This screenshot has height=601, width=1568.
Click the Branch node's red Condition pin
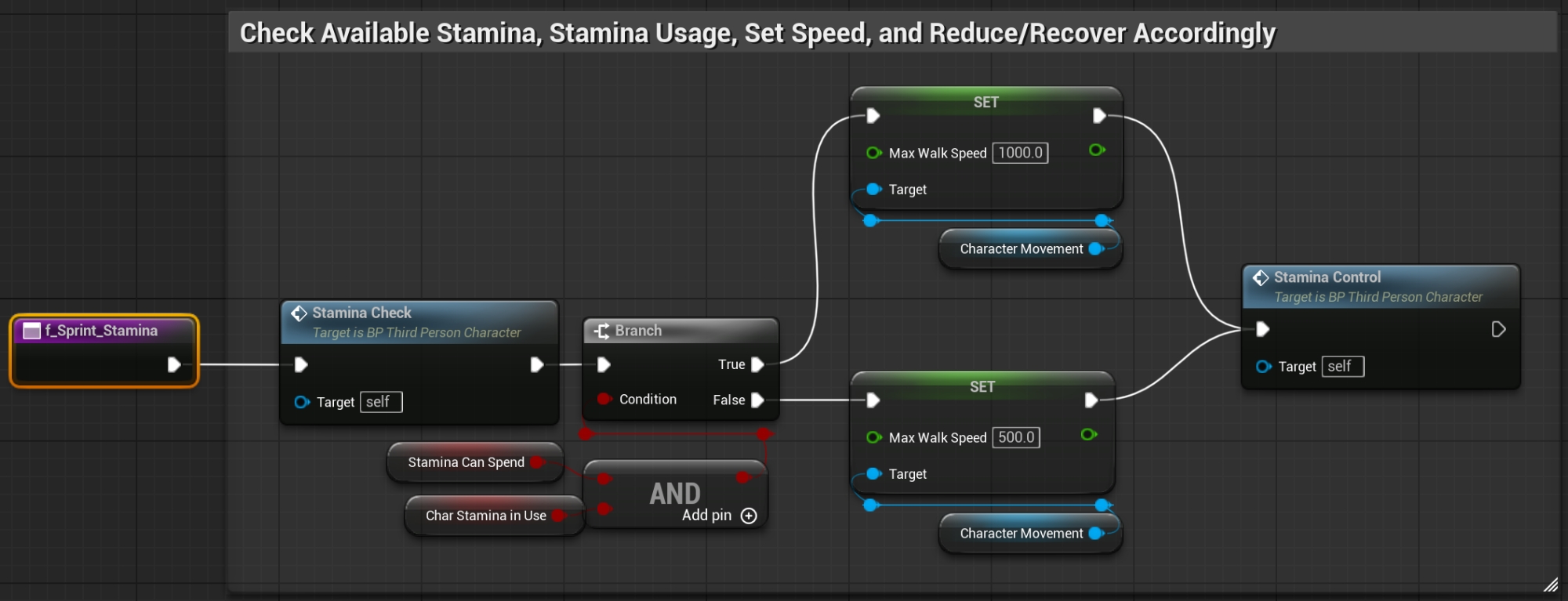[x=604, y=399]
